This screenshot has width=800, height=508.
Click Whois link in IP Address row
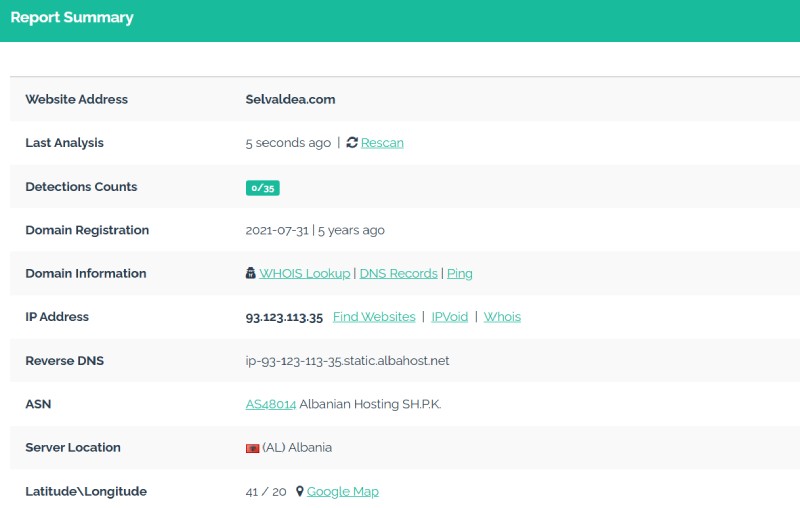point(502,317)
